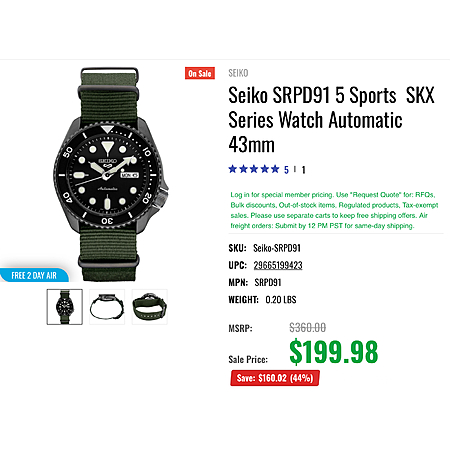This screenshot has width=450, height=450.
Task: Open the review count next to rating
Action: point(303,170)
